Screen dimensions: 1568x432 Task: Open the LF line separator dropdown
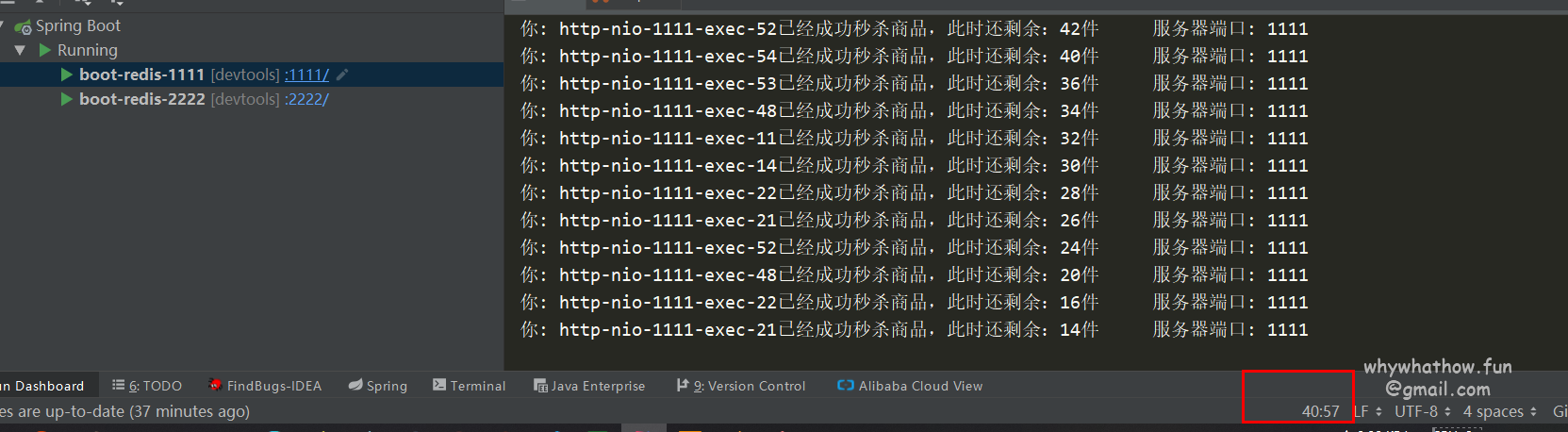click(1368, 411)
